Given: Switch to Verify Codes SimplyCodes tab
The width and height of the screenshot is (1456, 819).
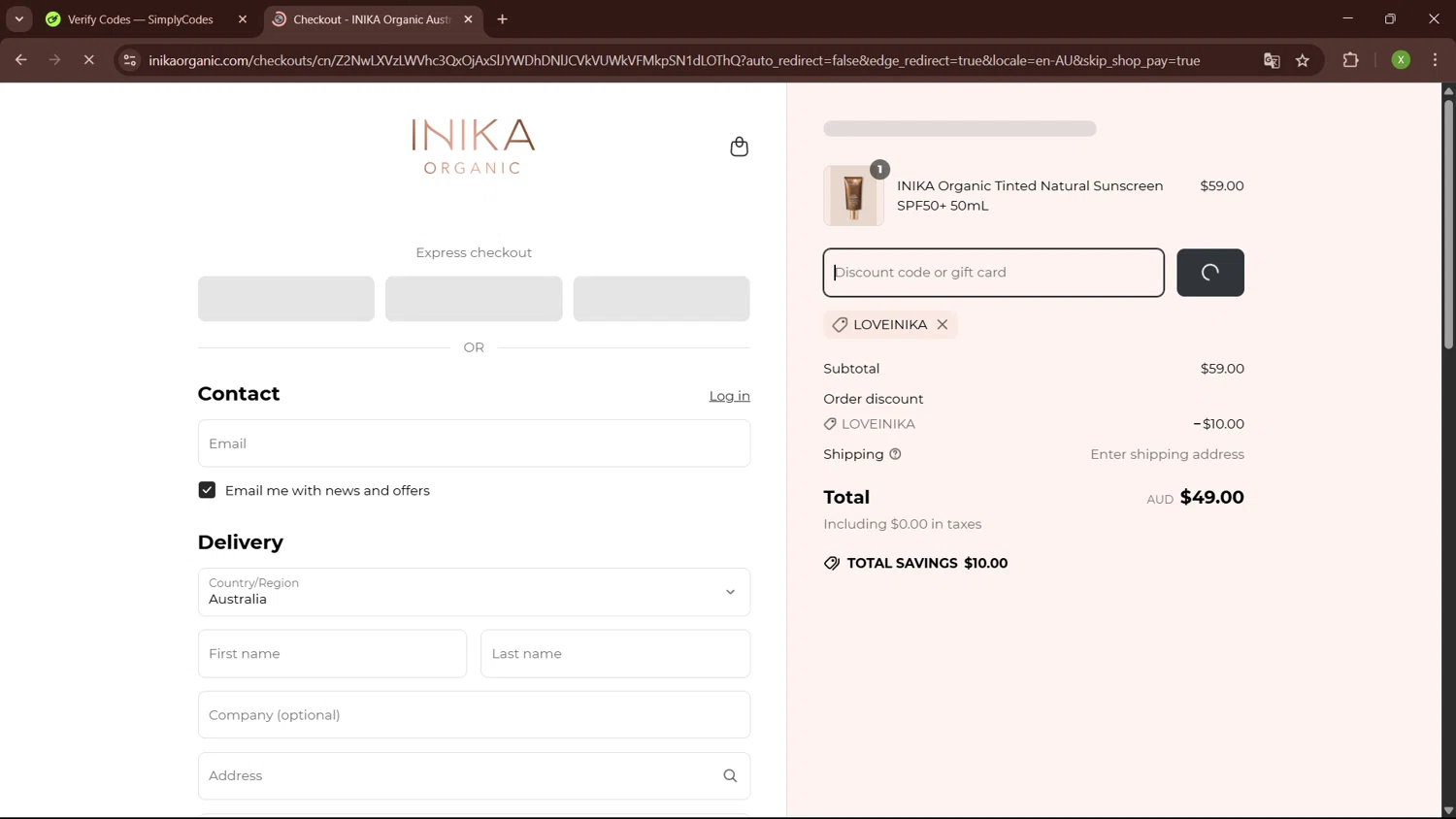Looking at the screenshot, I should click(141, 19).
